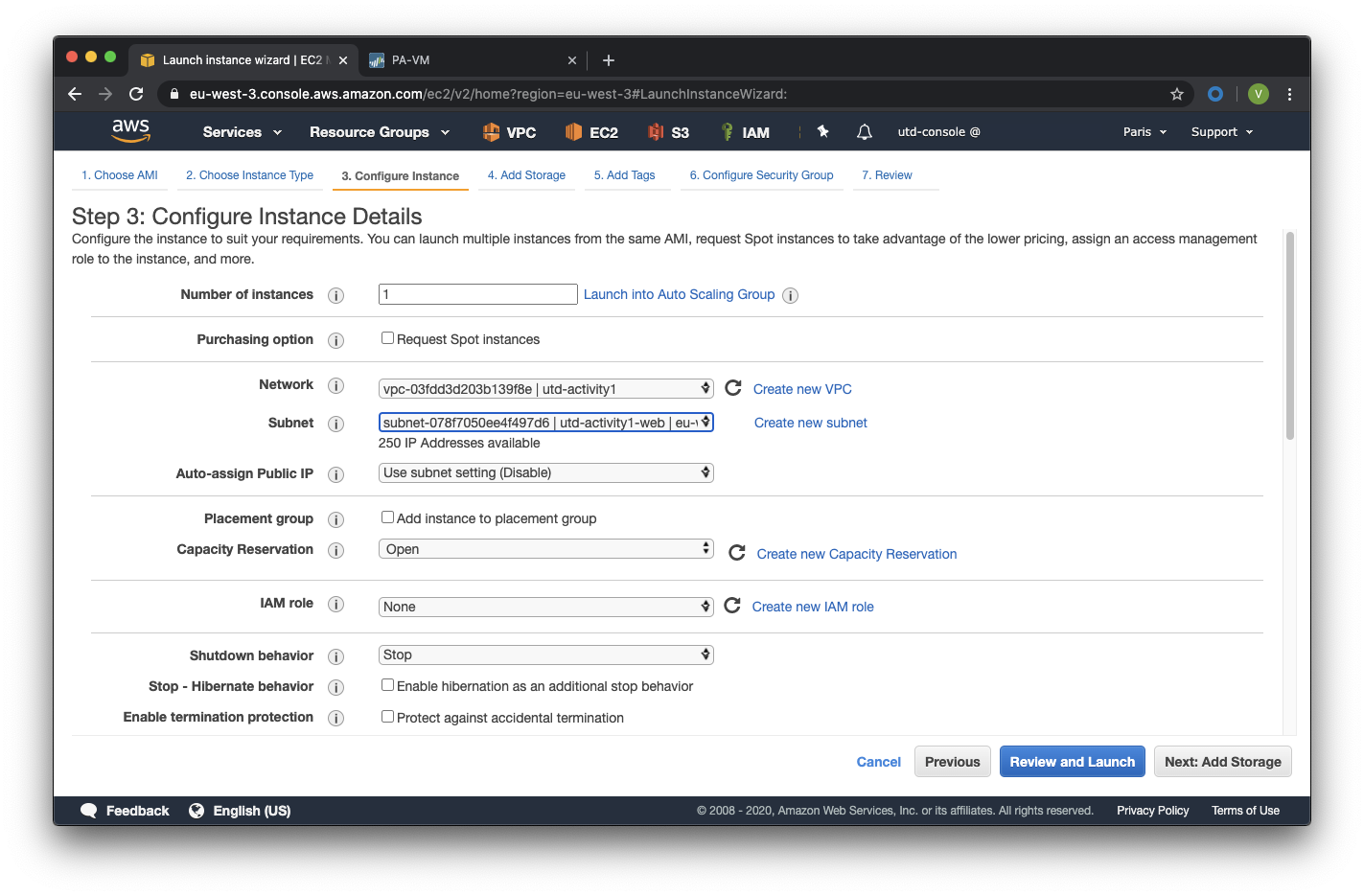Image resolution: width=1364 pixels, height=896 pixels.
Task: Click info icon beside Network label
Action: coord(335,385)
